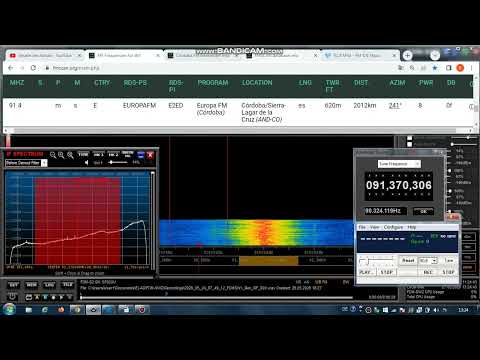Click the third playback bar icon
The height and width of the screenshot is (360, 480).
45,297
